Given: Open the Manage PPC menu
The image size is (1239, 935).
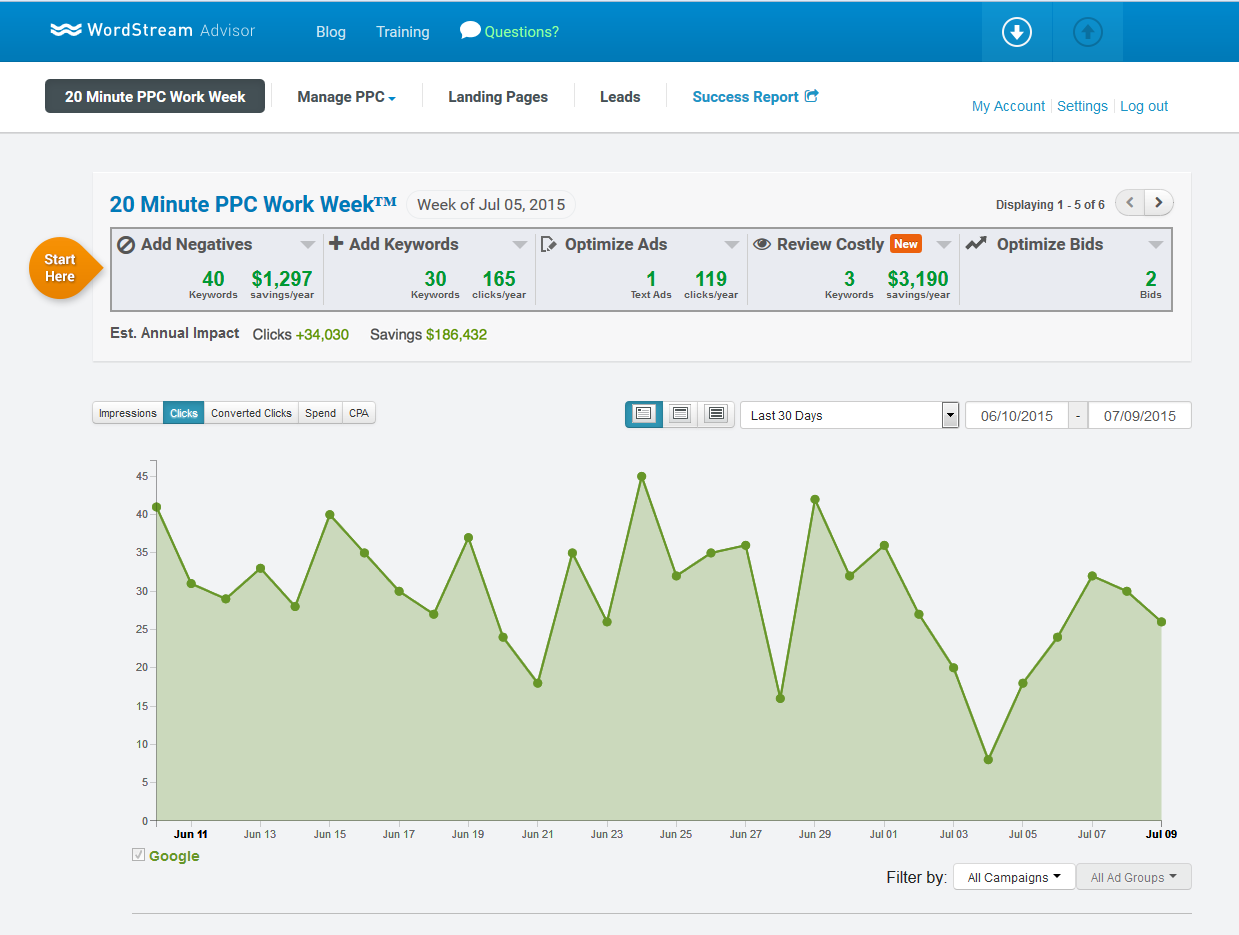Looking at the screenshot, I should pyautogui.click(x=346, y=97).
